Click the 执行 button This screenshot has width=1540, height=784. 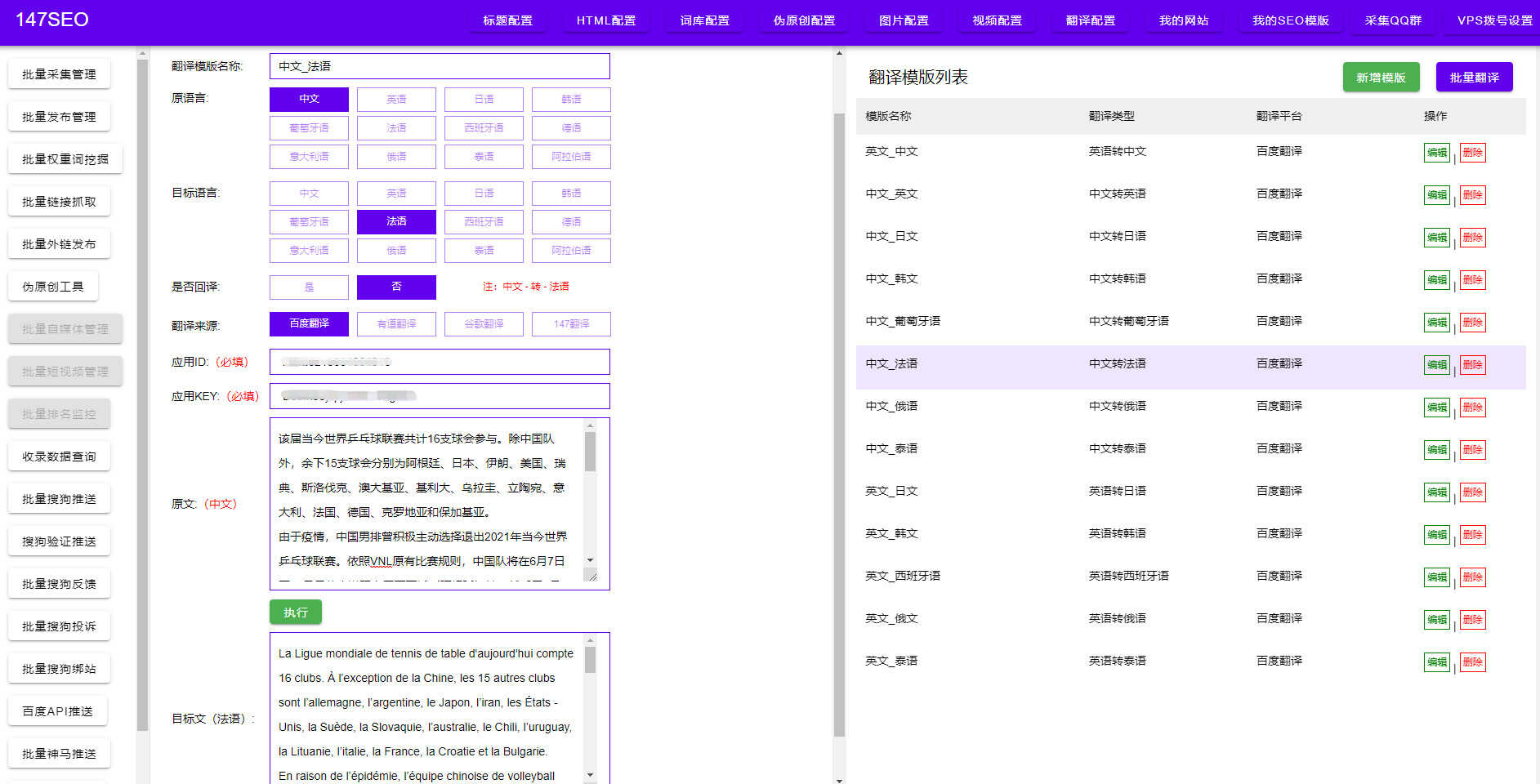296,612
